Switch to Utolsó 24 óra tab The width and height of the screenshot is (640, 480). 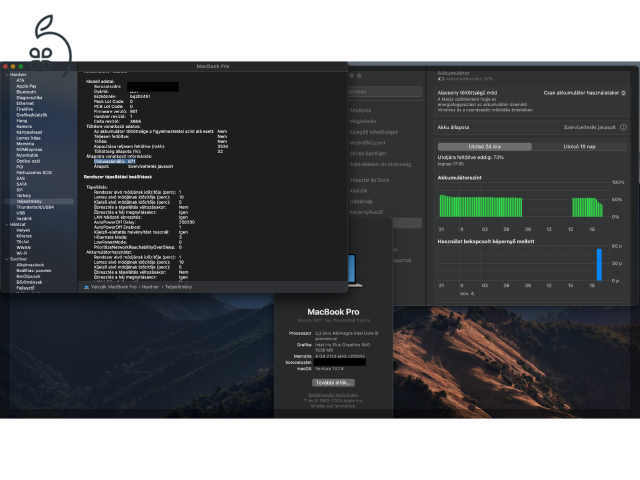(x=483, y=146)
